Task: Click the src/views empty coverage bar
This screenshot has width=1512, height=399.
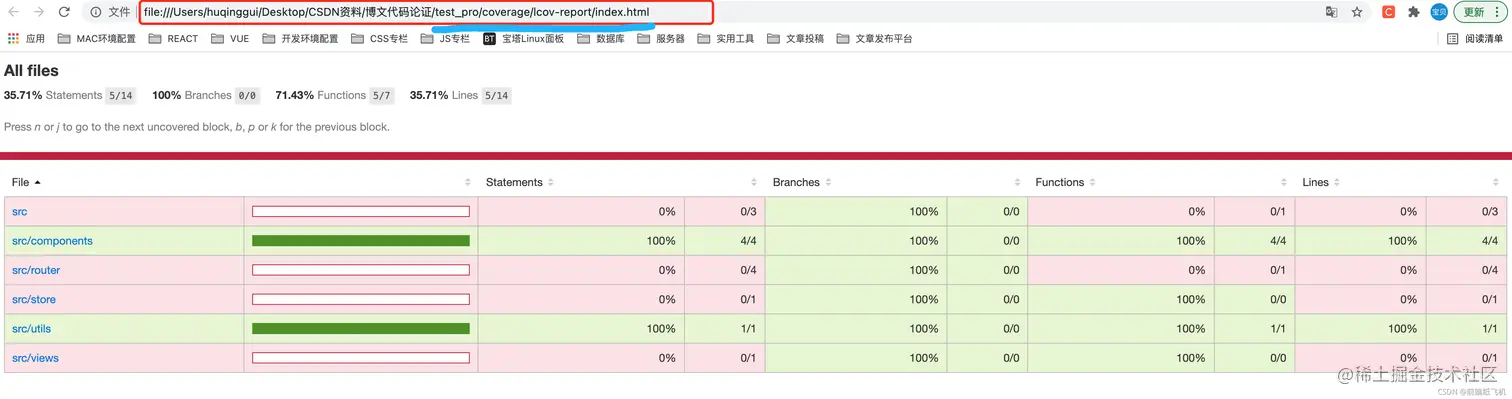Action: click(x=361, y=358)
